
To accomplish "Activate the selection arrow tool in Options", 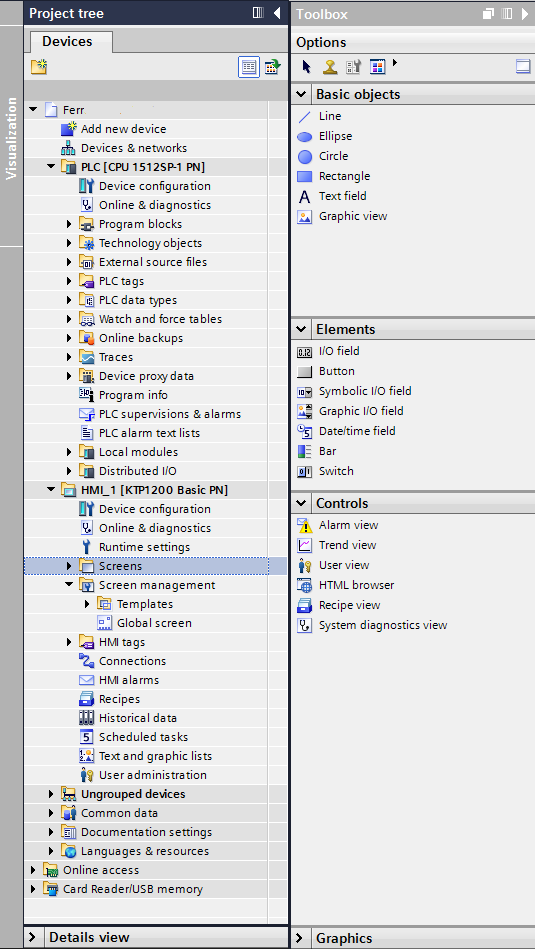I will click(x=306, y=67).
